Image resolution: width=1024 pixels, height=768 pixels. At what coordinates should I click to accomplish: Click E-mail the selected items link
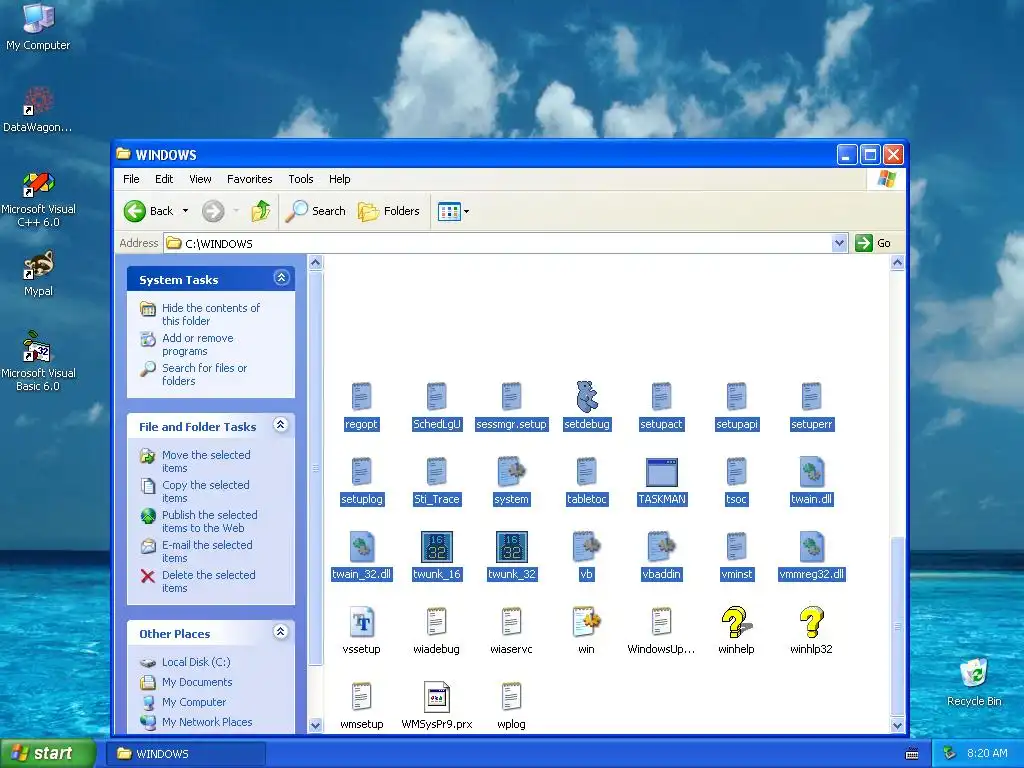(207, 551)
